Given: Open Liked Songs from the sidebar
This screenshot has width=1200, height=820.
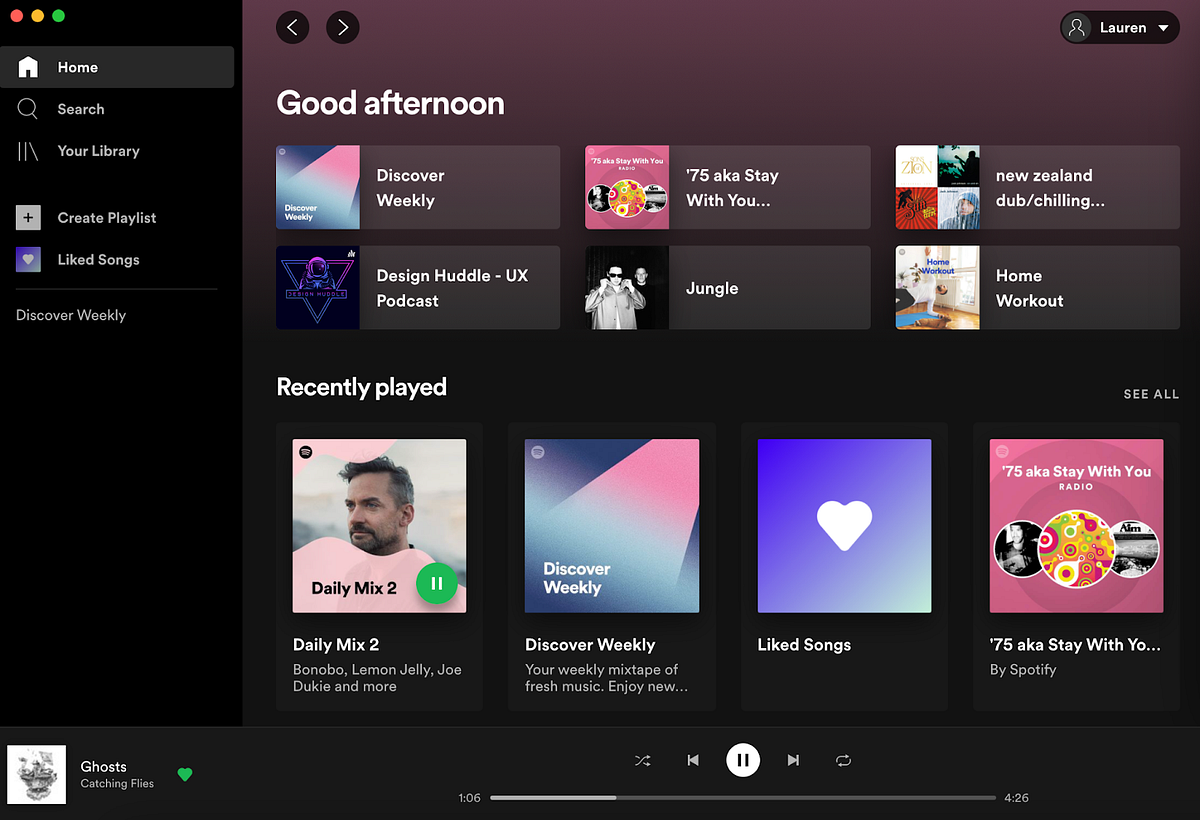Looking at the screenshot, I should (x=97, y=259).
